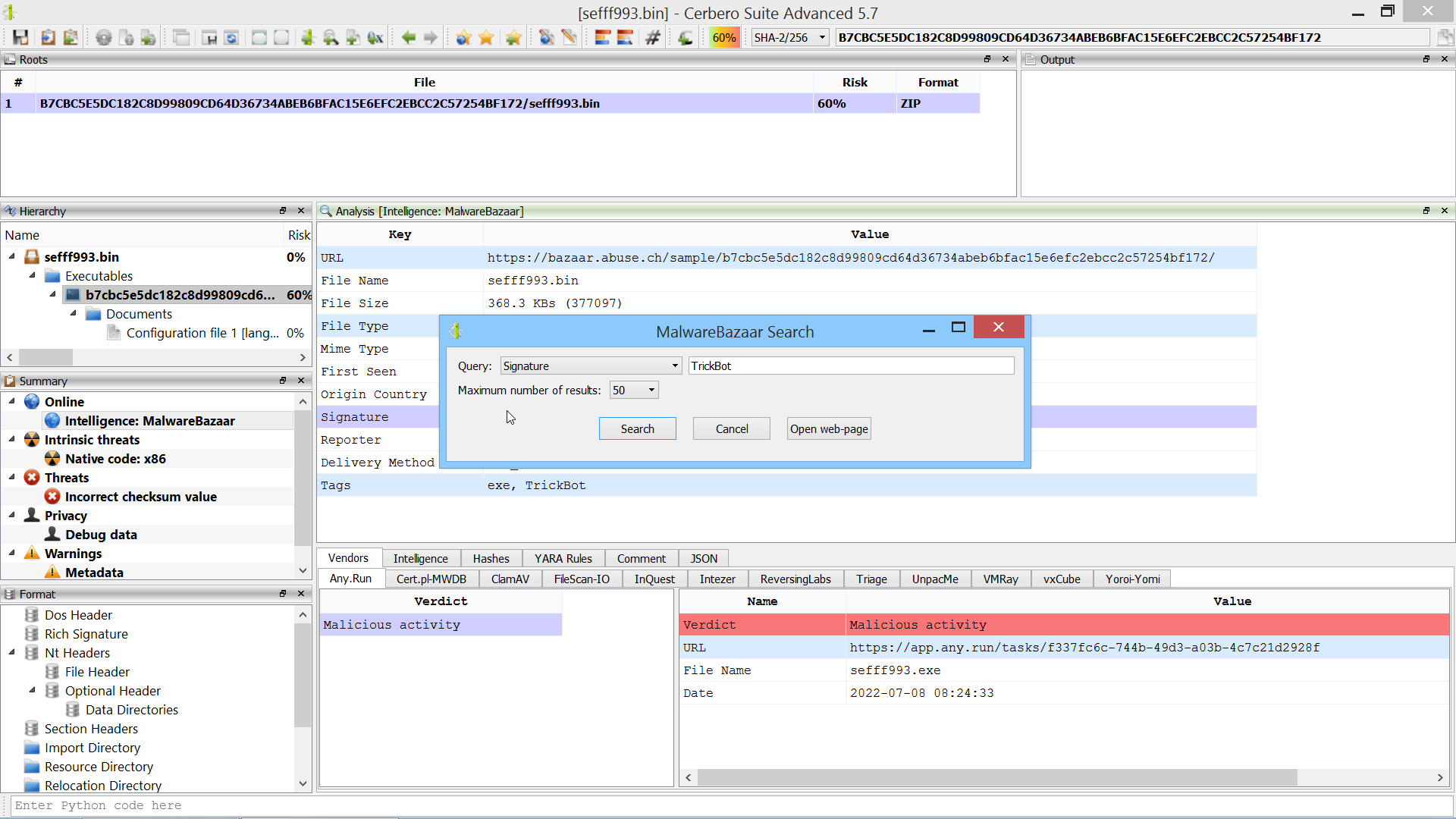Open the Query type Signature dropdown

(x=591, y=366)
